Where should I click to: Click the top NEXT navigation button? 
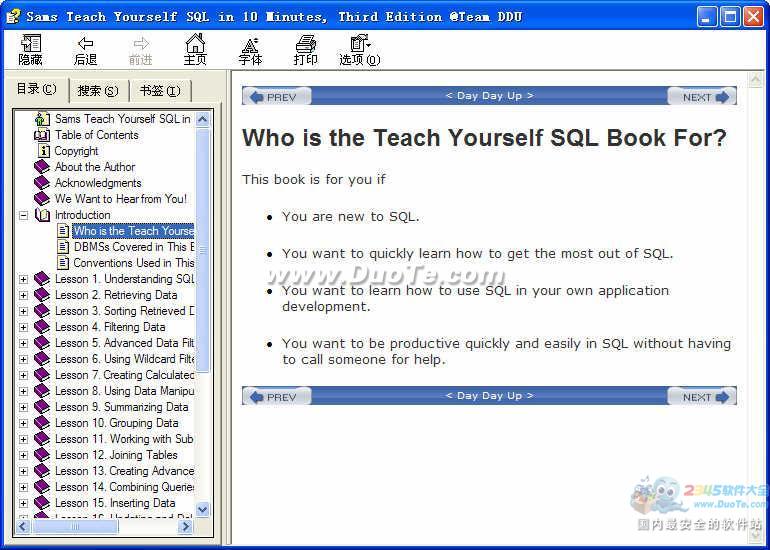point(702,97)
